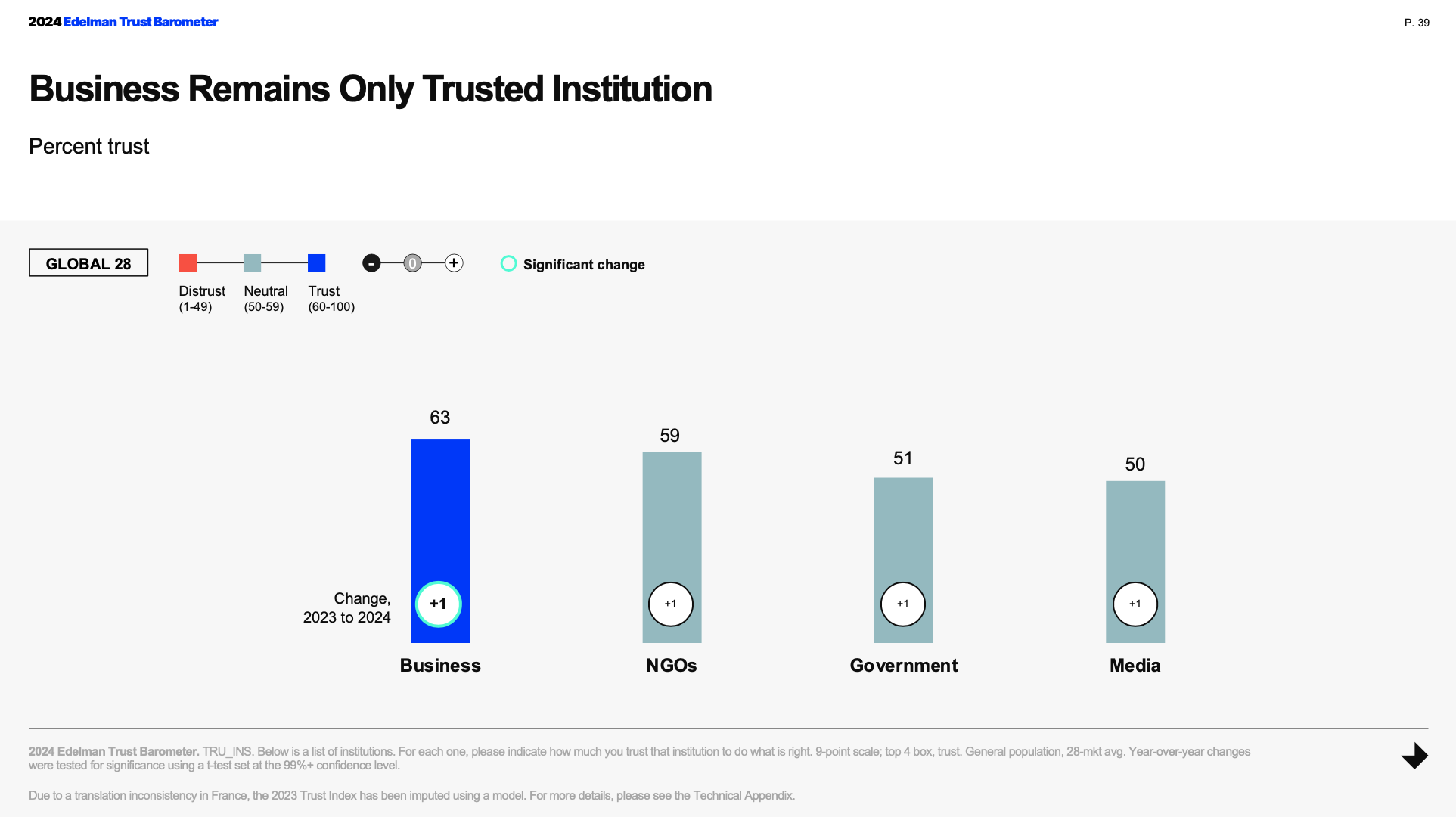Click the blue Trust color swatch
Viewport: 1456px width, 817px height.
[x=317, y=263]
